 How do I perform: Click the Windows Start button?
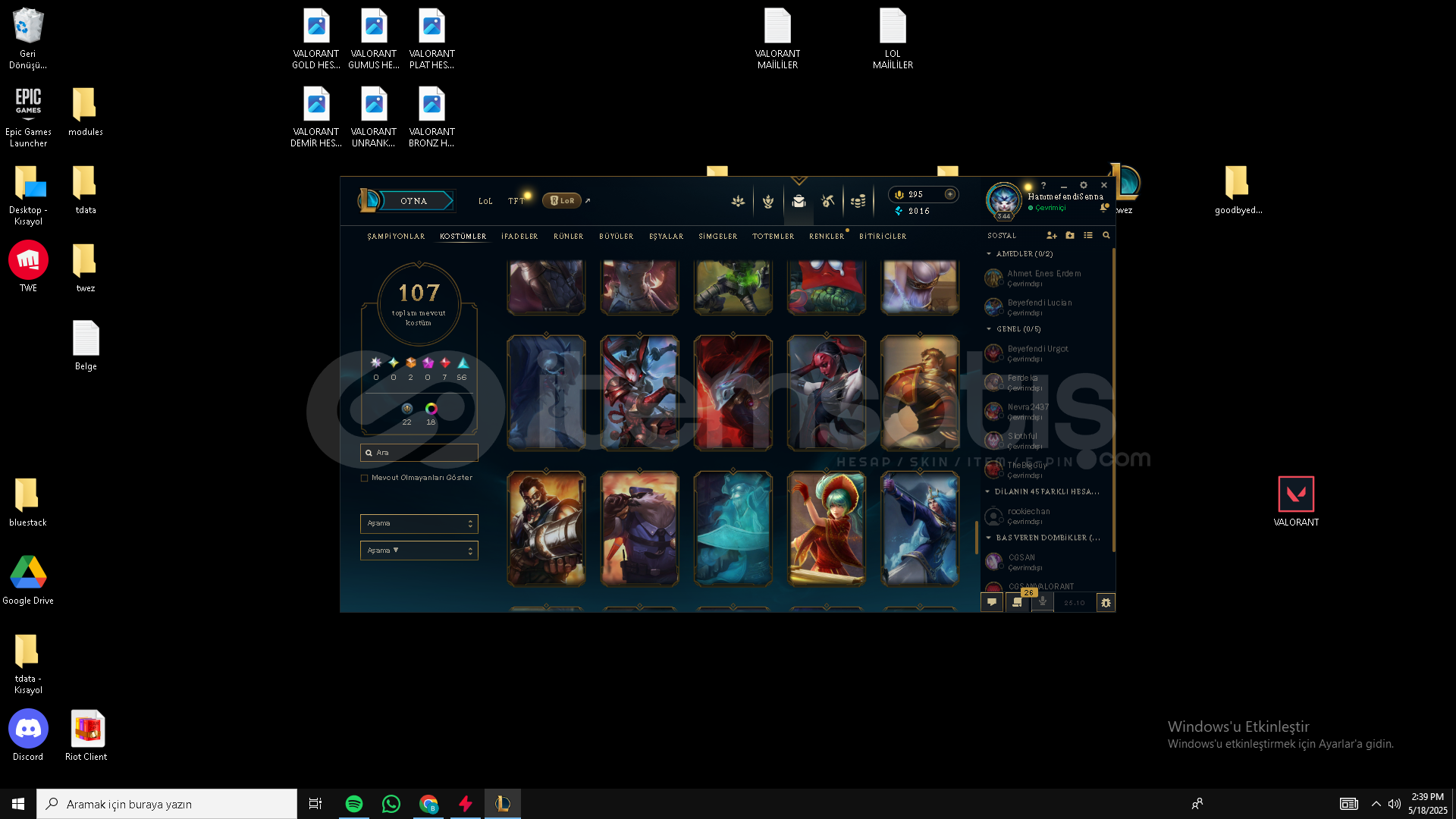pos(18,804)
